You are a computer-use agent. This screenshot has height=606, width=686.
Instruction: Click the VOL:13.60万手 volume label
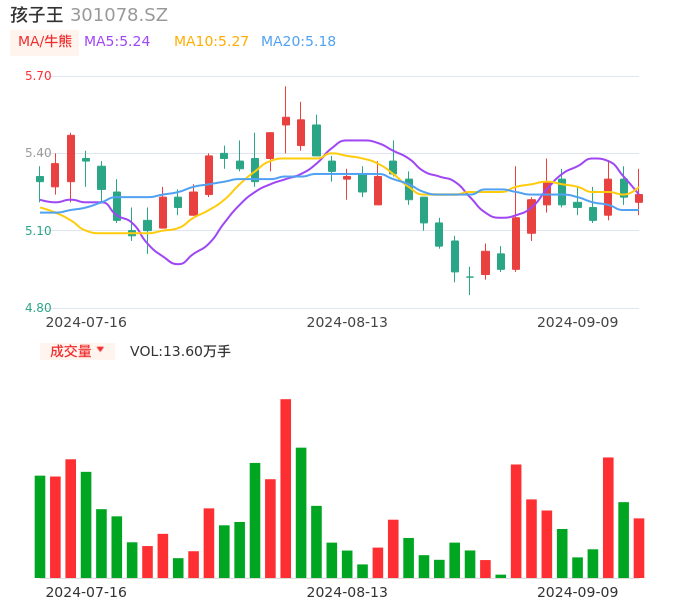click(x=180, y=351)
